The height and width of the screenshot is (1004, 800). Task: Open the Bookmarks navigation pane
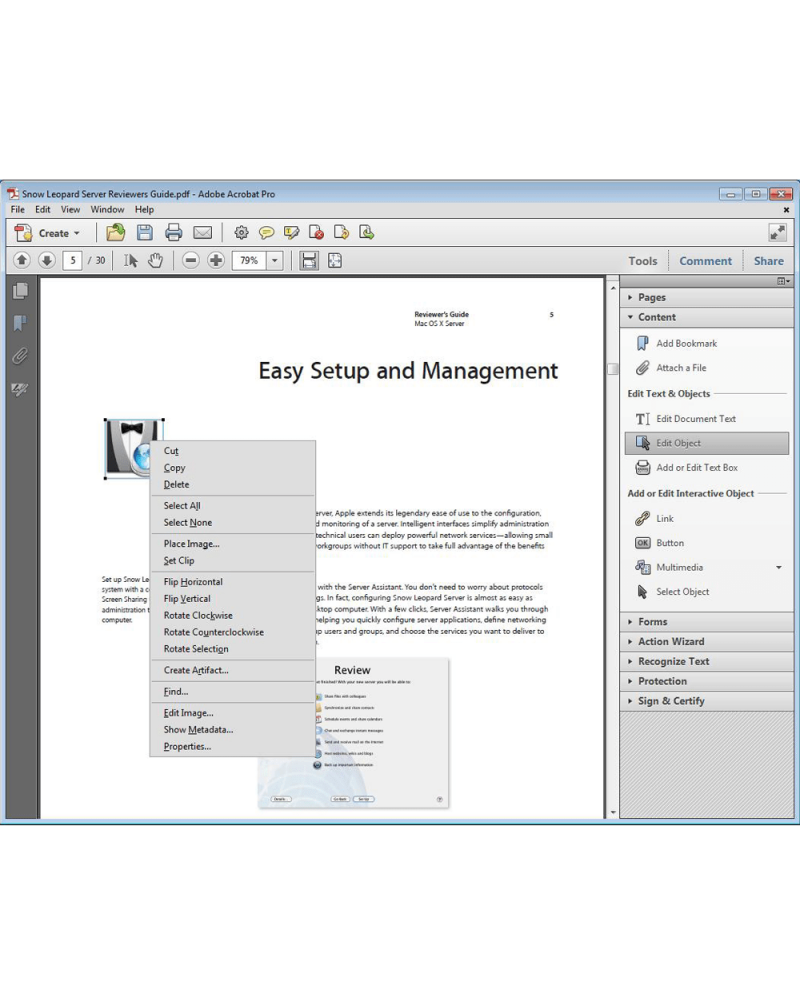click(20, 323)
